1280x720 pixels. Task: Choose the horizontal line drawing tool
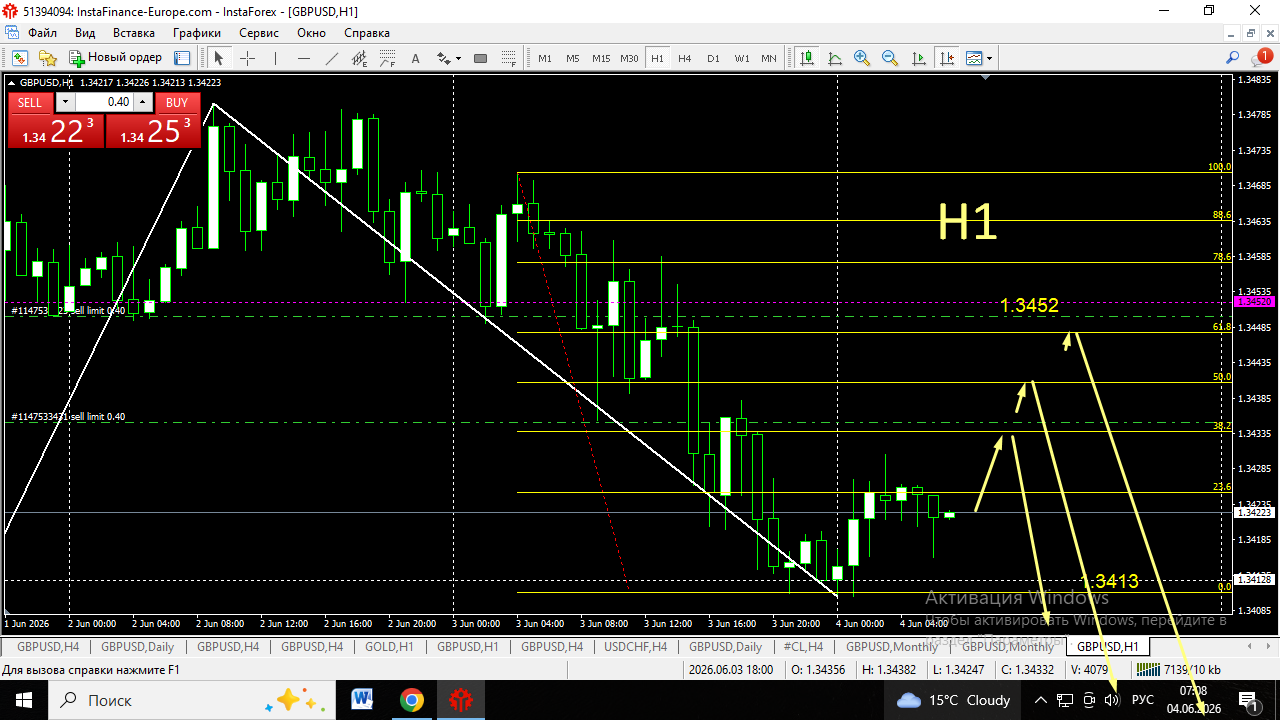pos(304,58)
